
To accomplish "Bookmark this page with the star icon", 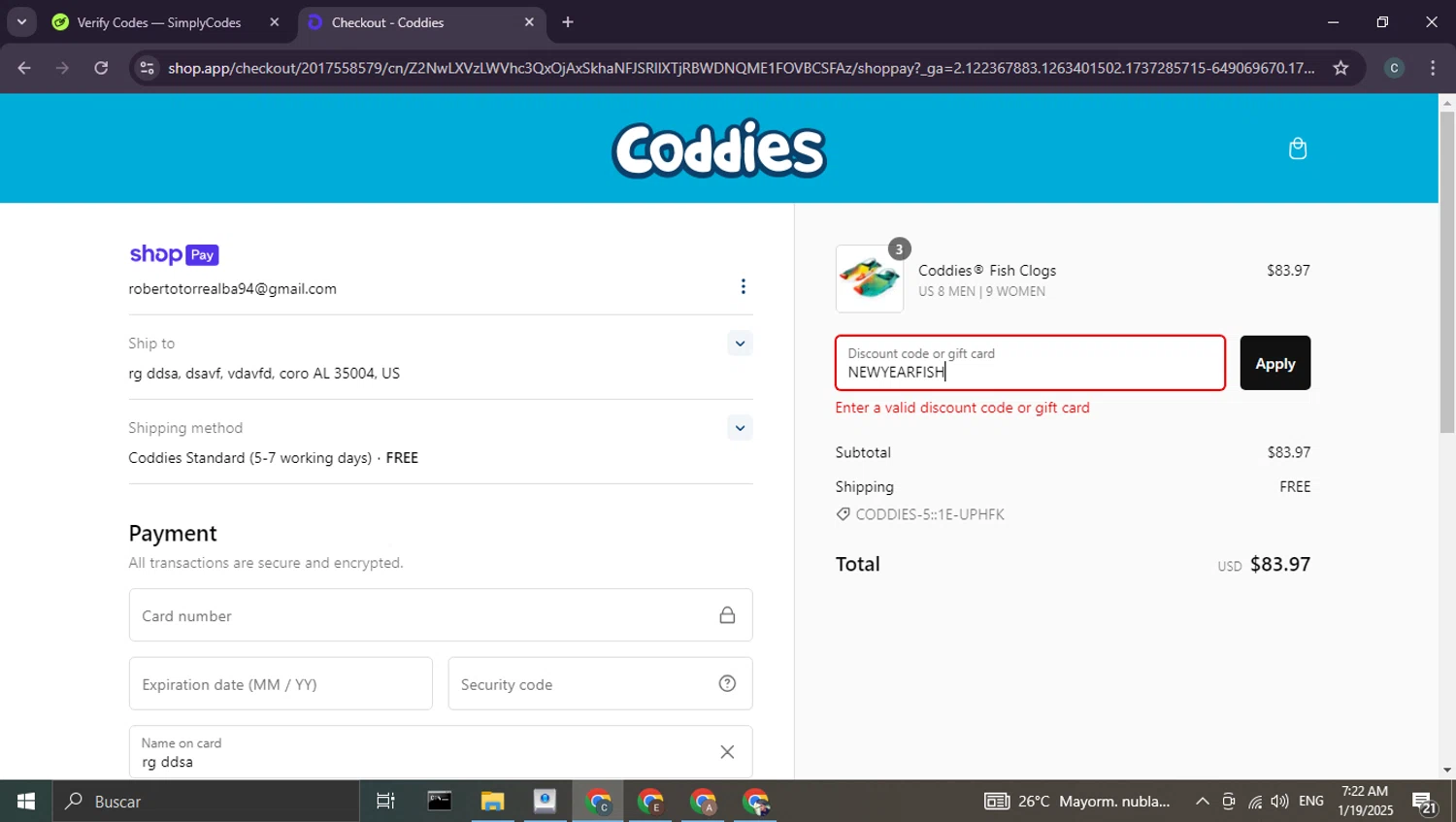I will click(x=1340, y=68).
